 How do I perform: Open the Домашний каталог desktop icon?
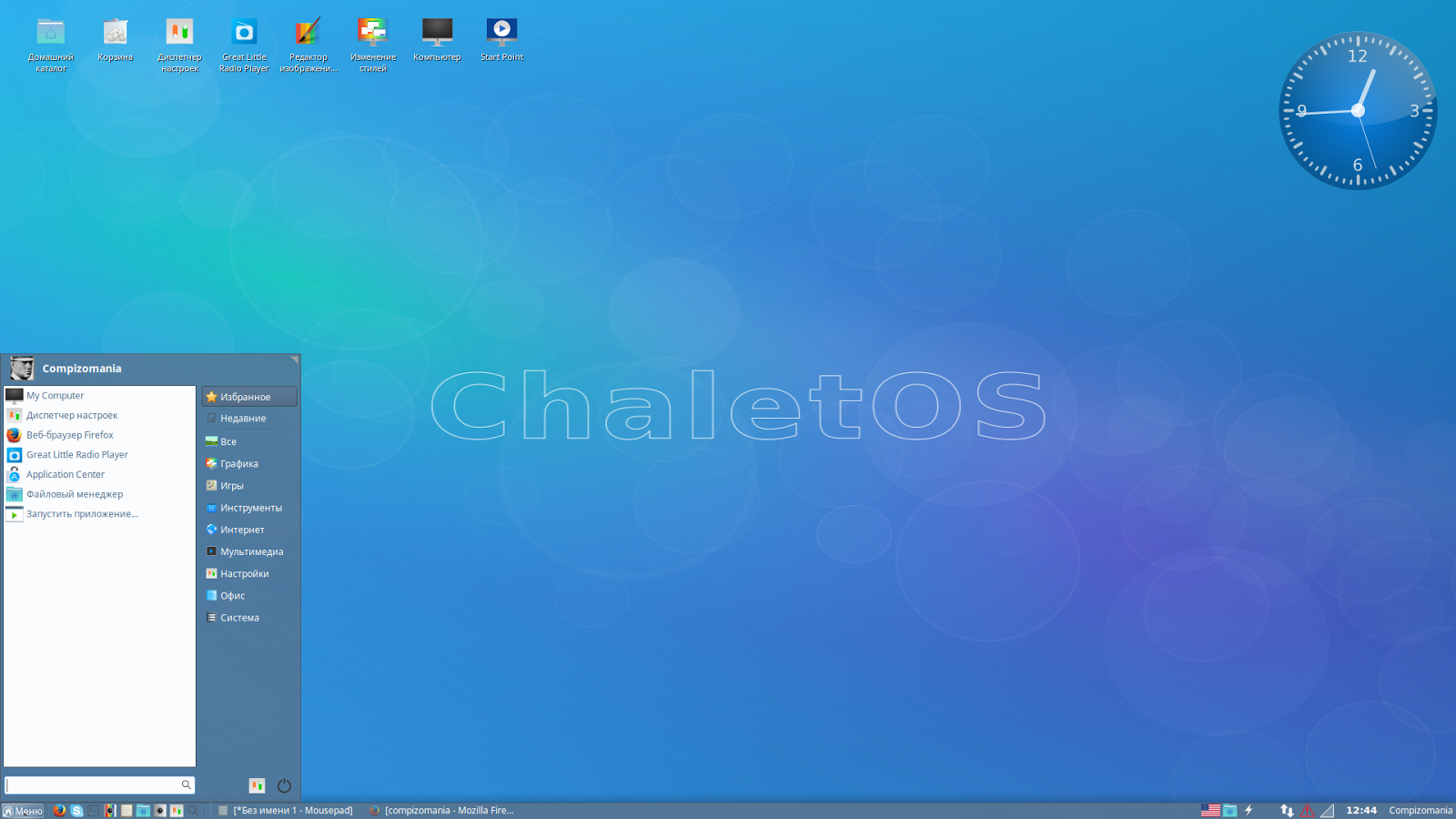[51, 45]
